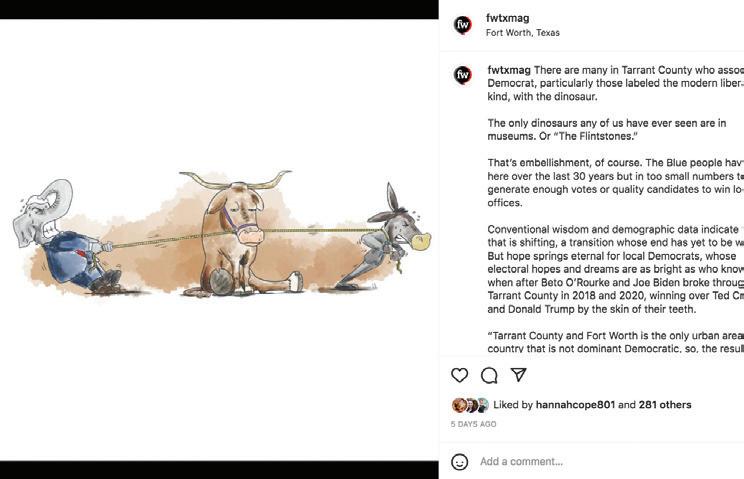Click the fwtxmag username in the caption
The width and height of the screenshot is (744, 479).
(x=509, y=70)
